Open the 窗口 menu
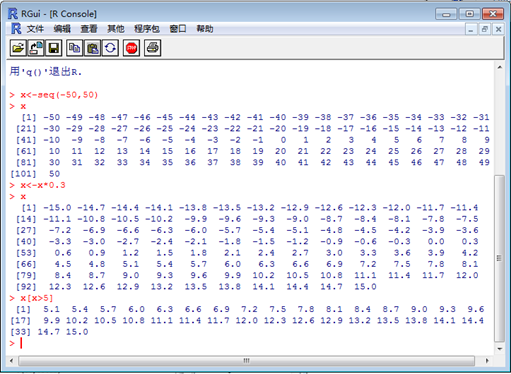The width and height of the screenshot is (511, 374). (x=178, y=29)
